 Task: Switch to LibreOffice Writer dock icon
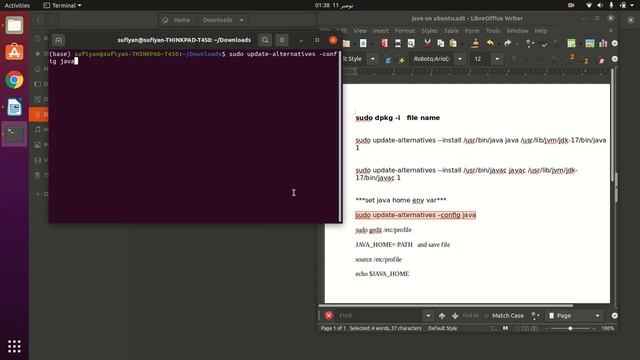click(14, 107)
